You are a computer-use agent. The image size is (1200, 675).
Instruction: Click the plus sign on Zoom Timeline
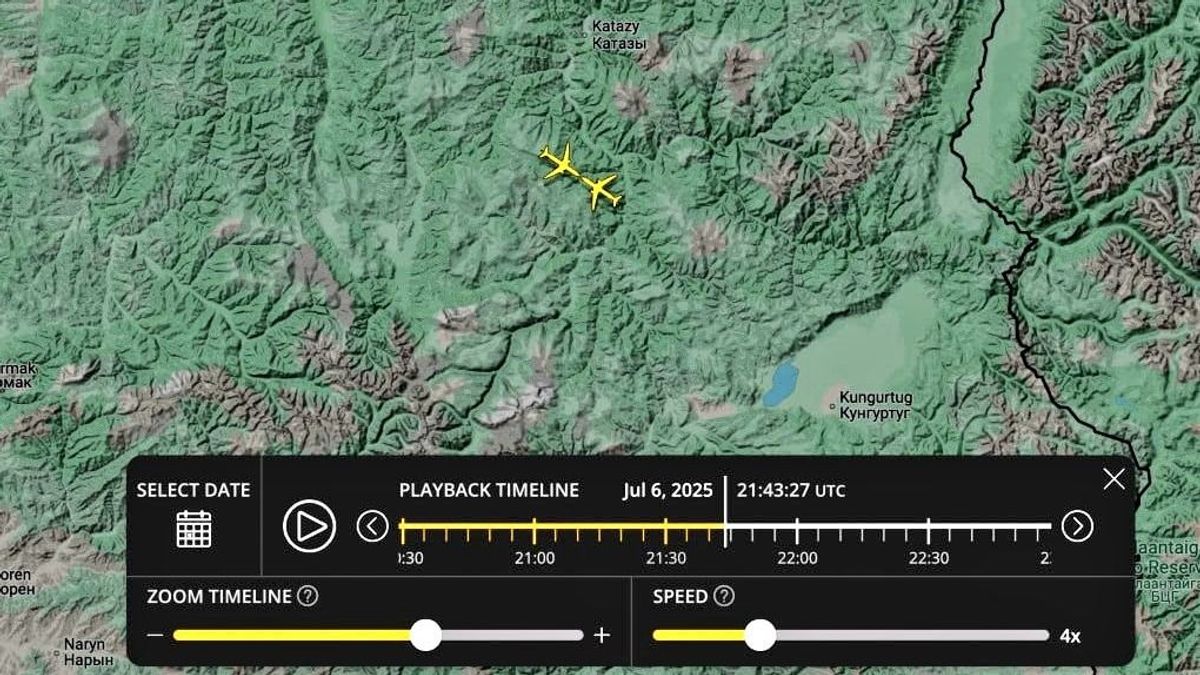click(601, 635)
